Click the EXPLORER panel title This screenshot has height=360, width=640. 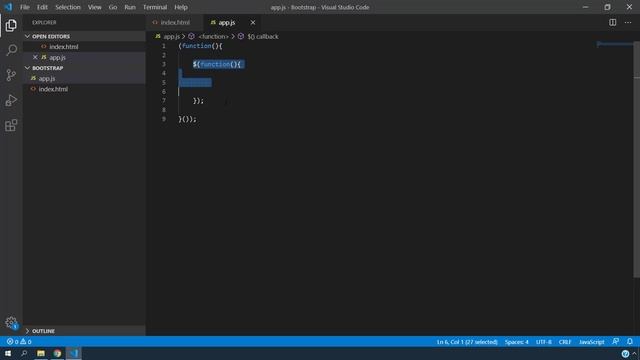tap(44, 22)
